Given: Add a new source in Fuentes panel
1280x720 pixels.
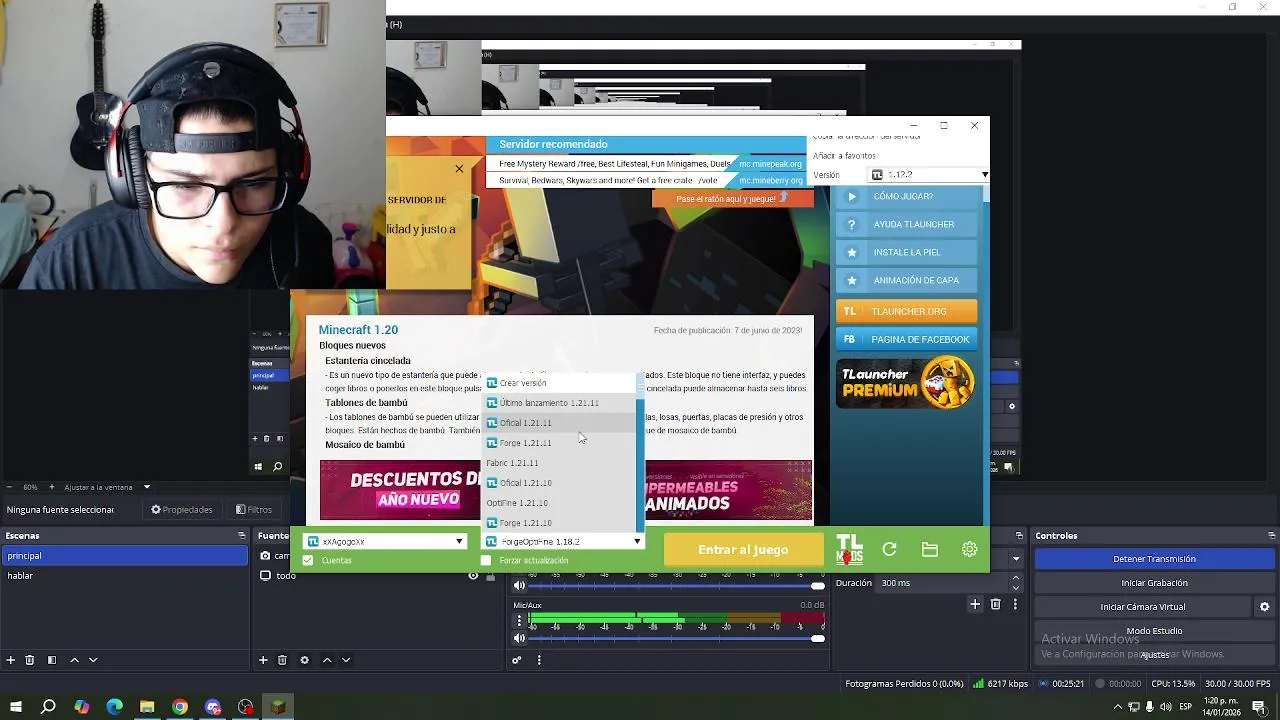Looking at the screenshot, I should click(263, 660).
